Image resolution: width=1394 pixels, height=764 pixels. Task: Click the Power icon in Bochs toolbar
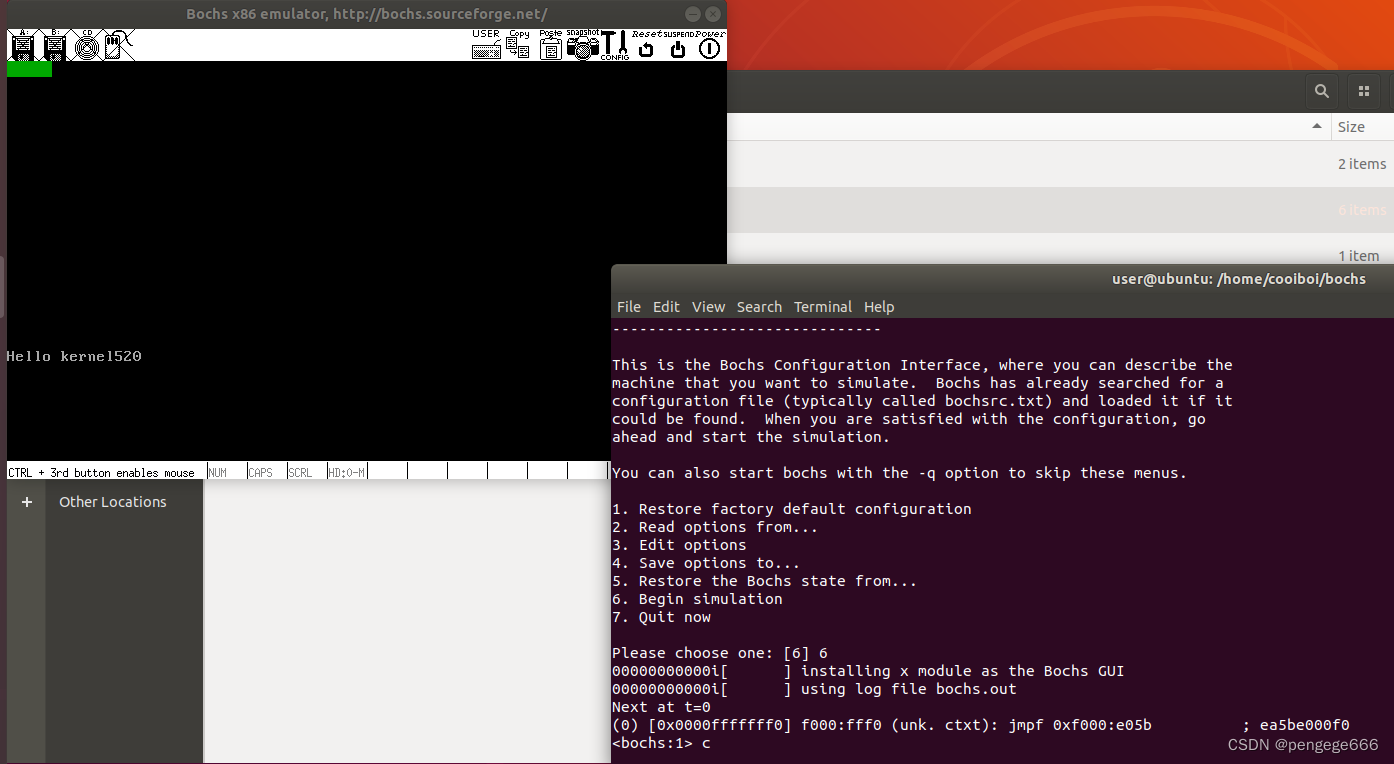tap(710, 45)
